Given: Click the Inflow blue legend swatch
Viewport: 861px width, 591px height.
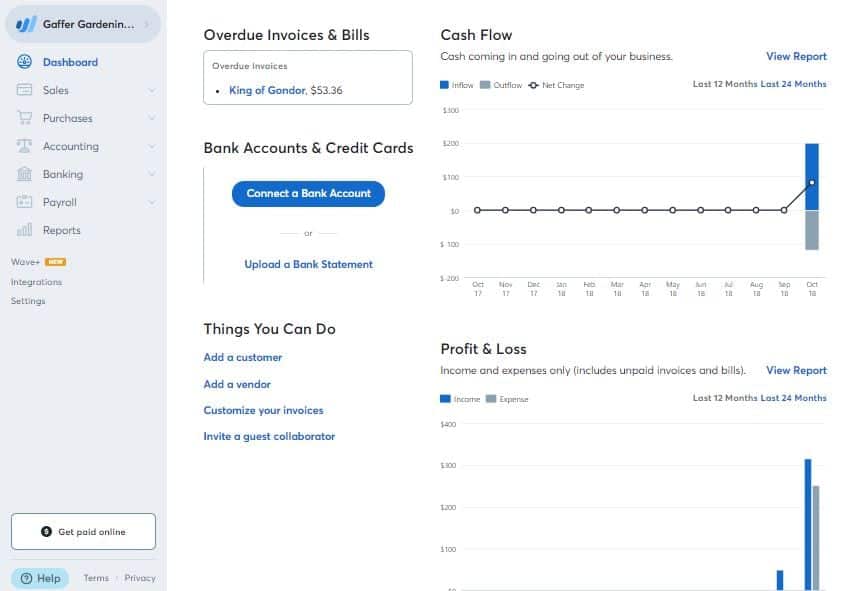Looking at the screenshot, I should [x=445, y=85].
